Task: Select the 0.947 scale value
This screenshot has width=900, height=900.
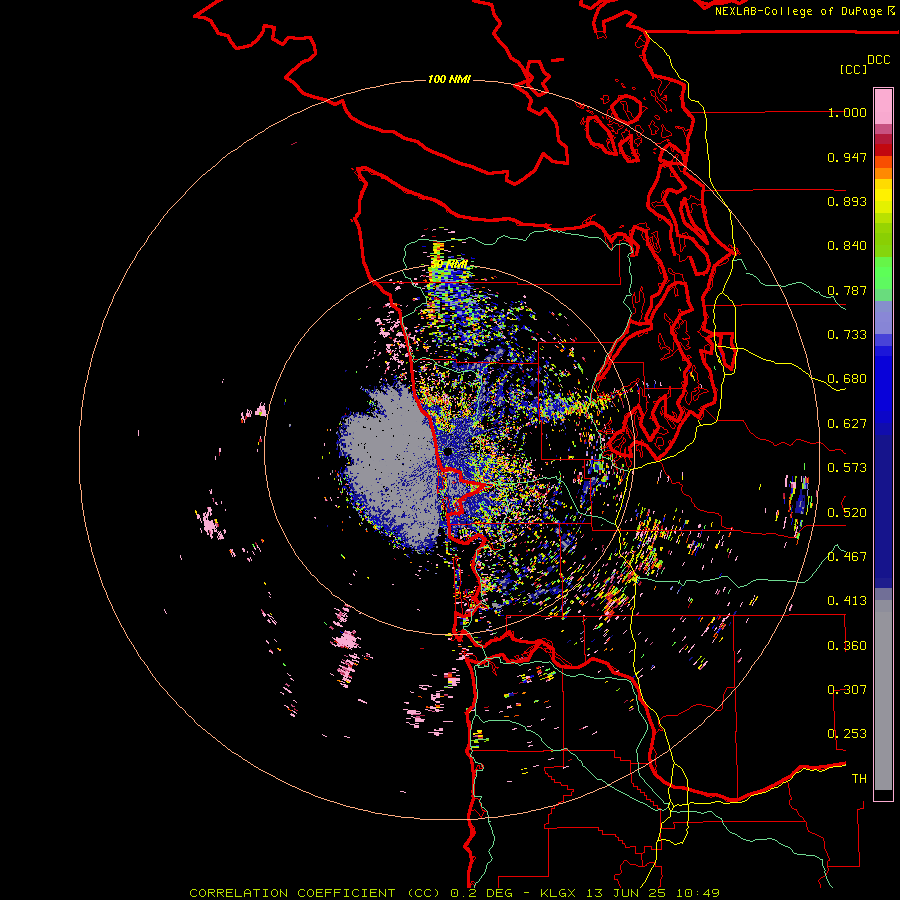Action: pos(847,157)
